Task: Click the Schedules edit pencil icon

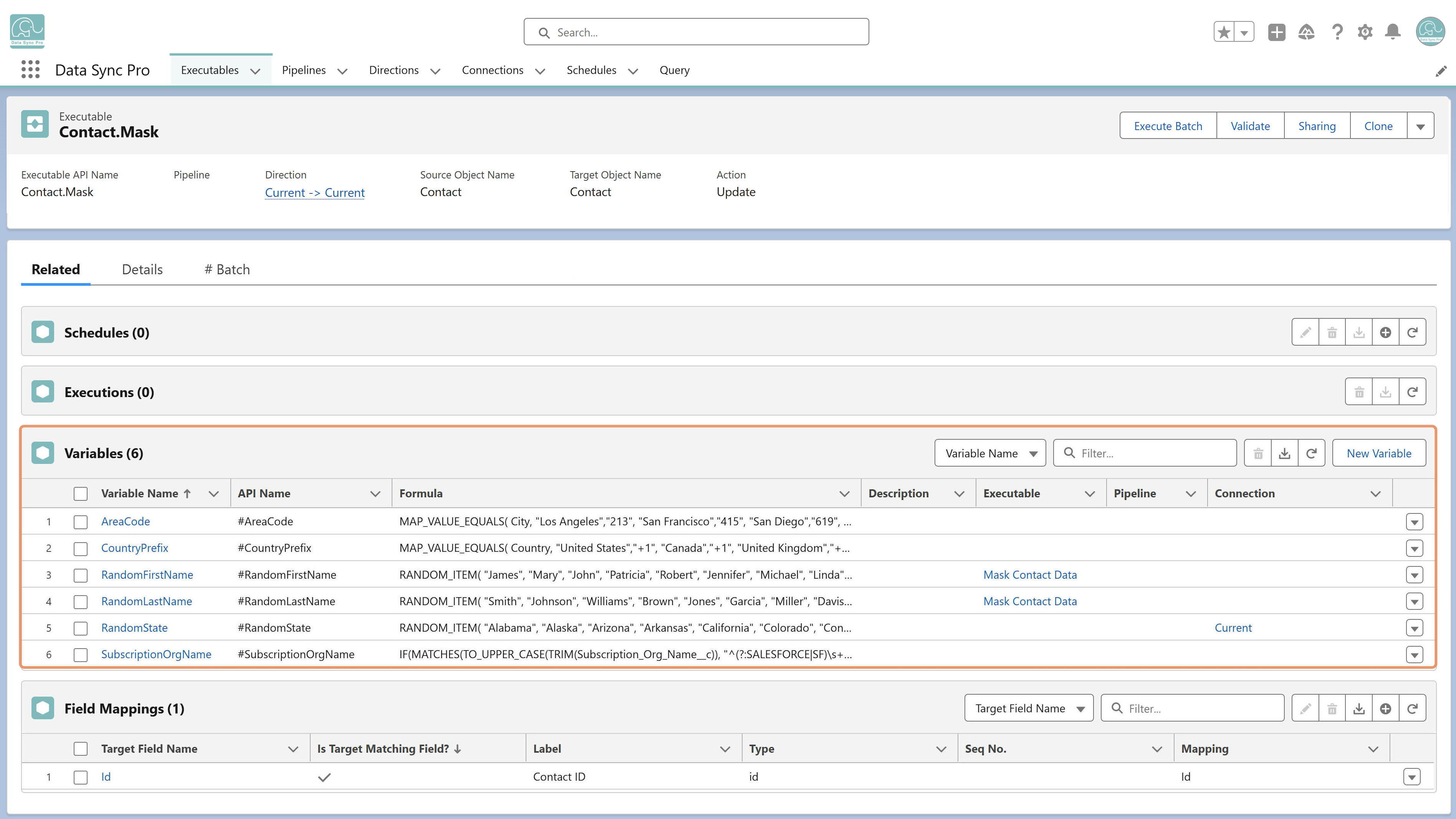Action: pos(1305,333)
